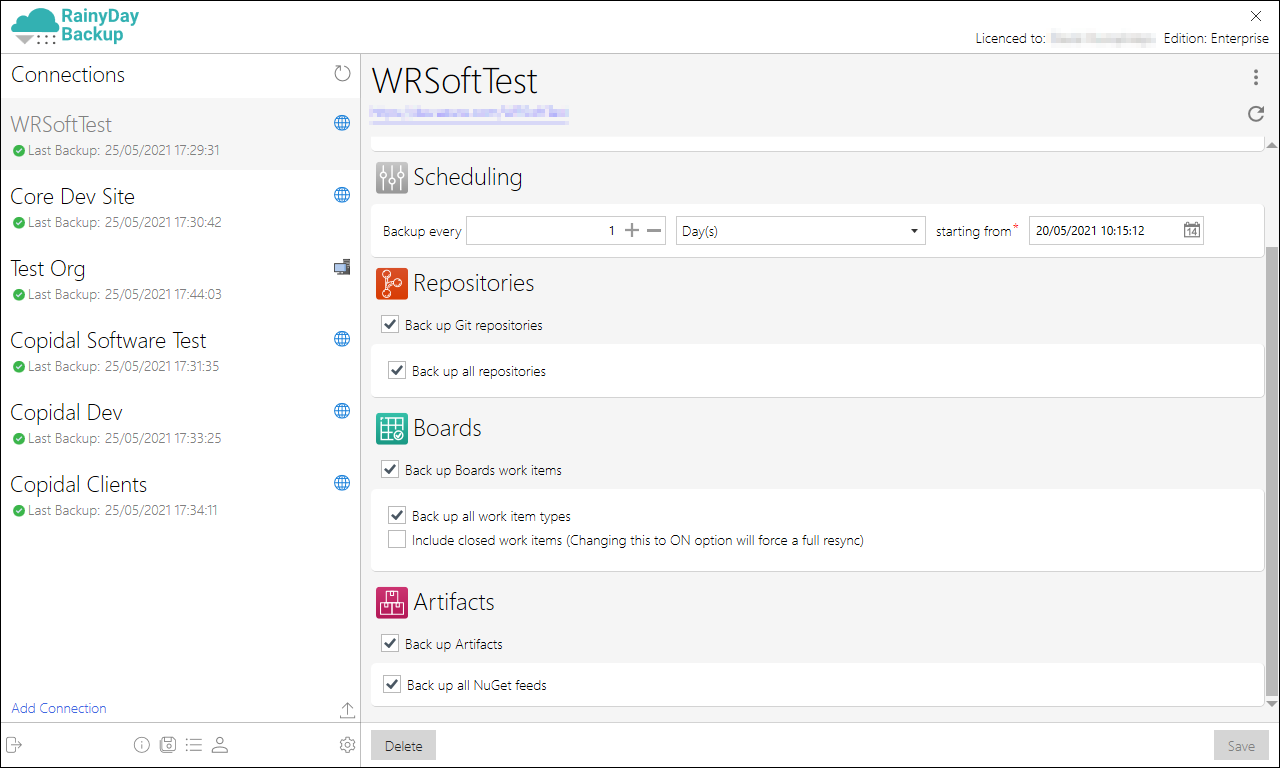Viewport: 1280px width, 768px height.
Task: Click the Connections heading
Action: coord(68,74)
